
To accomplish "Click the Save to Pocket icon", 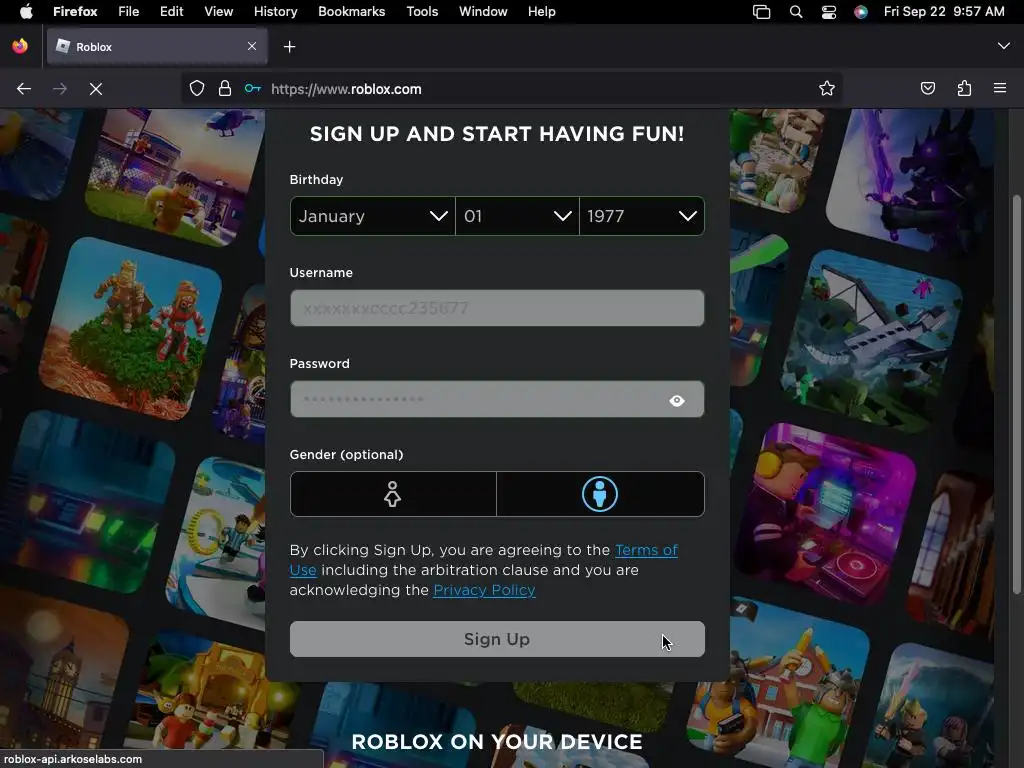I will (928, 88).
